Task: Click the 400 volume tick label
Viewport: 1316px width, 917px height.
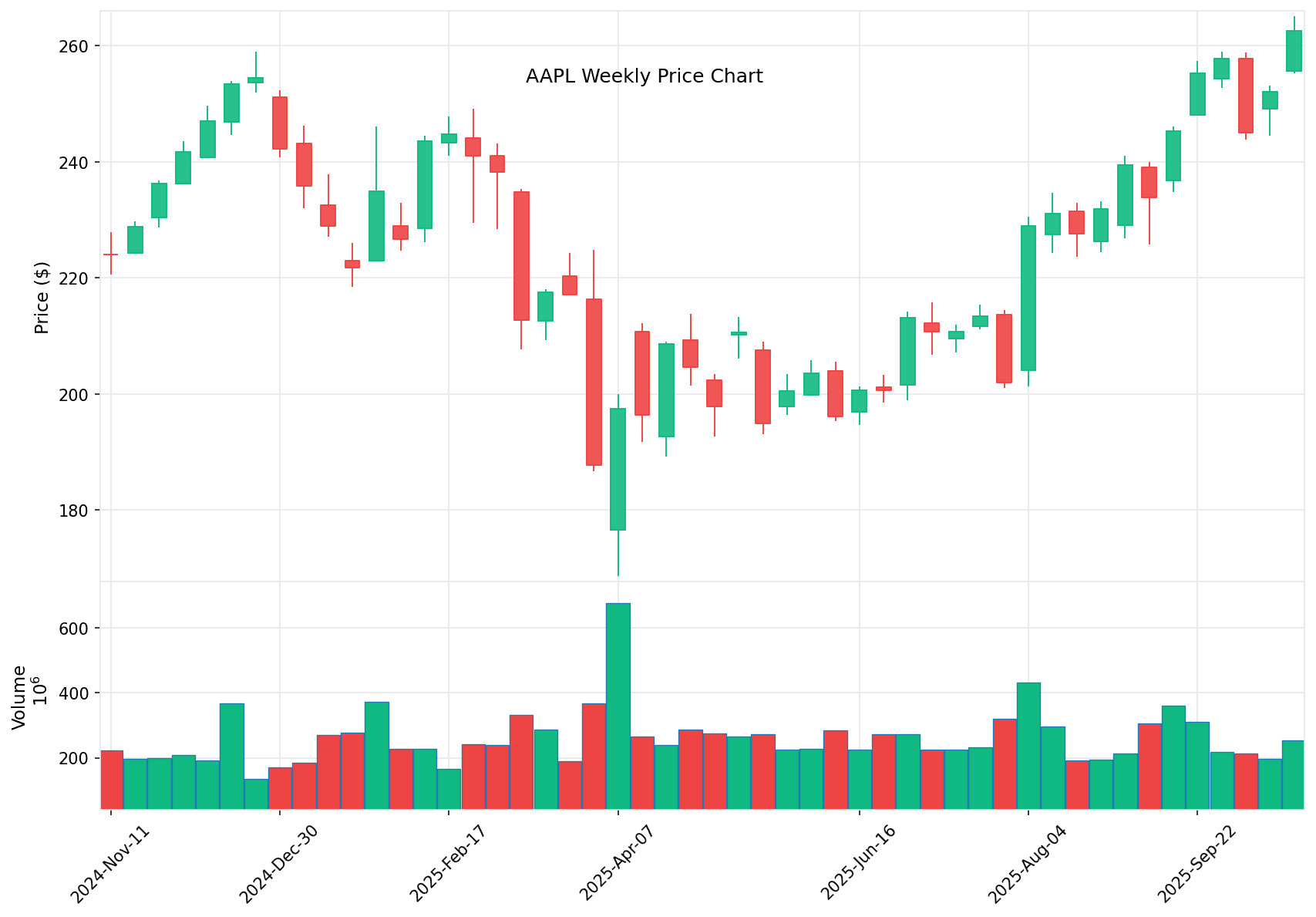Action: pyautogui.click(x=75, y=693)
